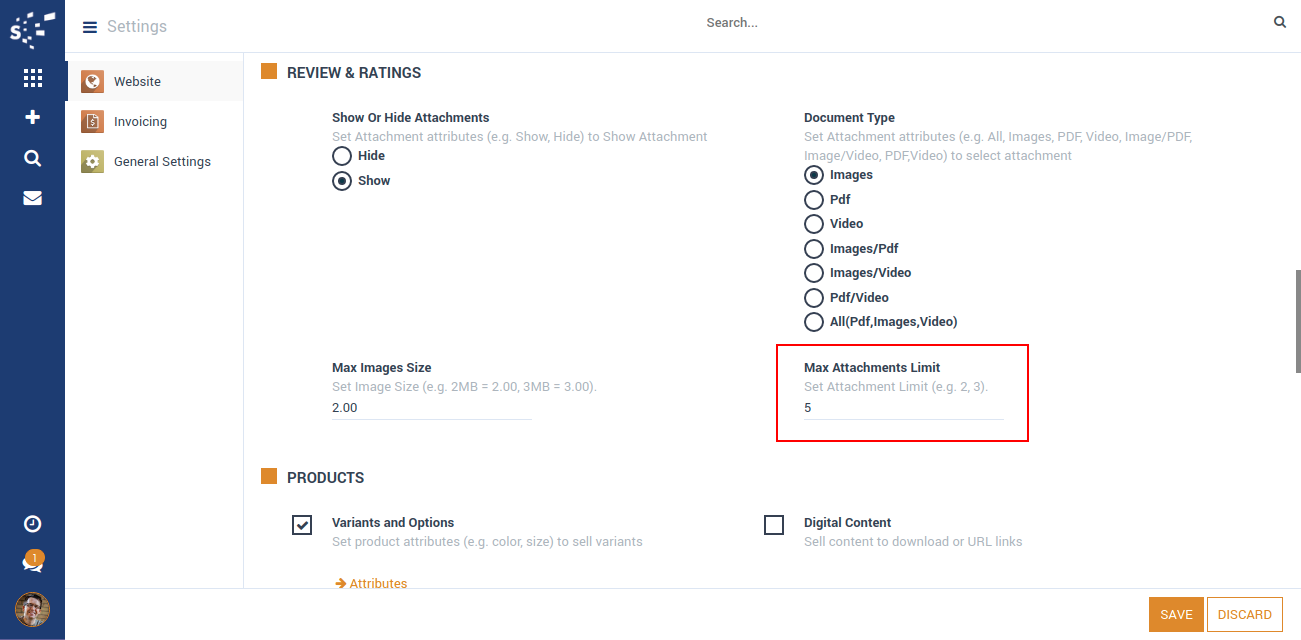Open the General Settings tab
1301x640 pixels.
162,162
